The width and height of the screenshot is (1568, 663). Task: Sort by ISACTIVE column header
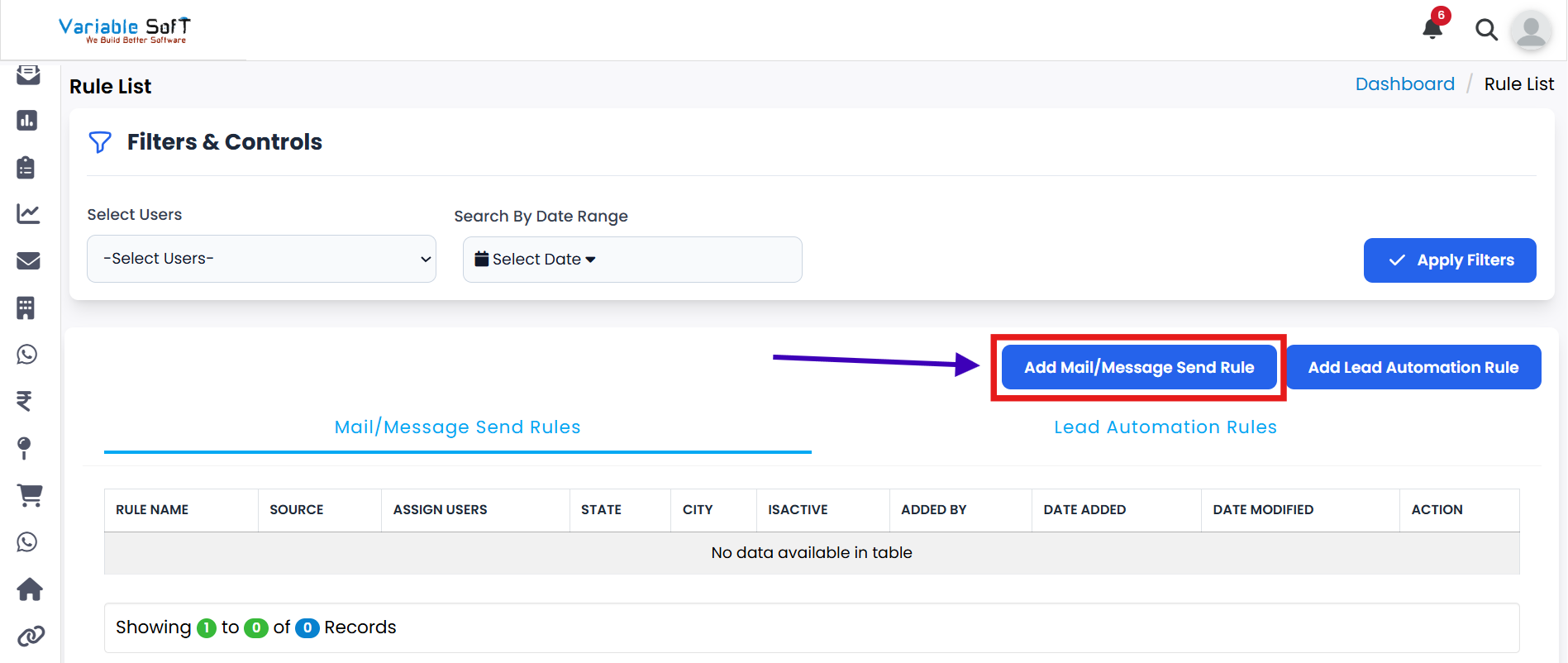(x=822, y=510)
